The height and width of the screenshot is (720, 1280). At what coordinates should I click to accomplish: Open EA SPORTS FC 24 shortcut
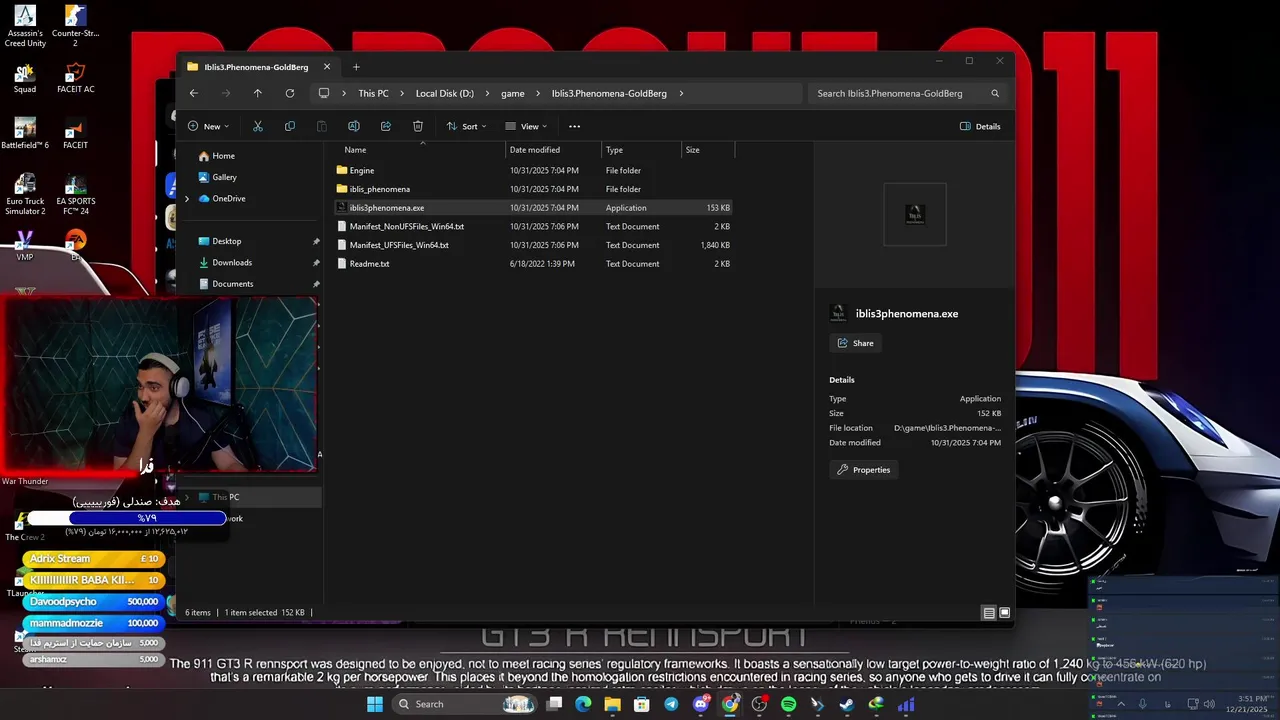(x=75, y=194)
